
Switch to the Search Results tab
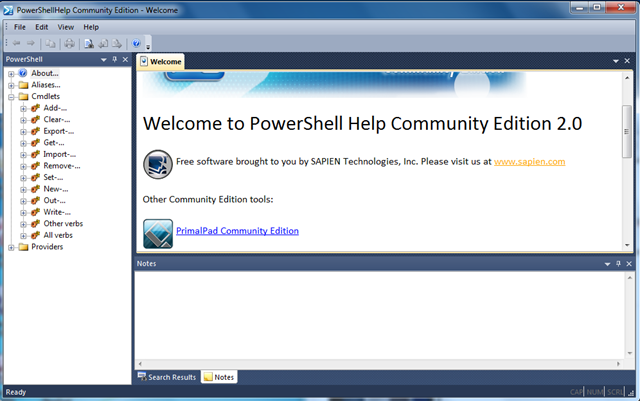coord(167,377)
